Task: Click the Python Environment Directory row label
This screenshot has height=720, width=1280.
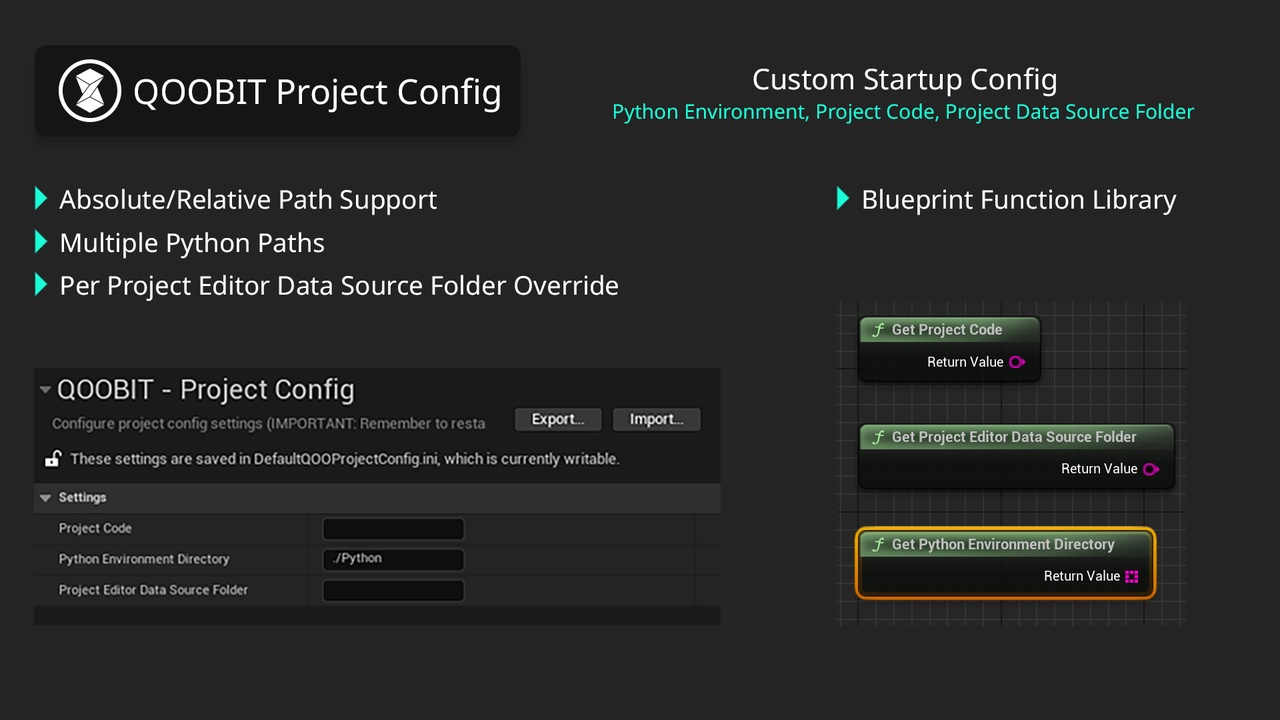Action: tap(144, 559)
